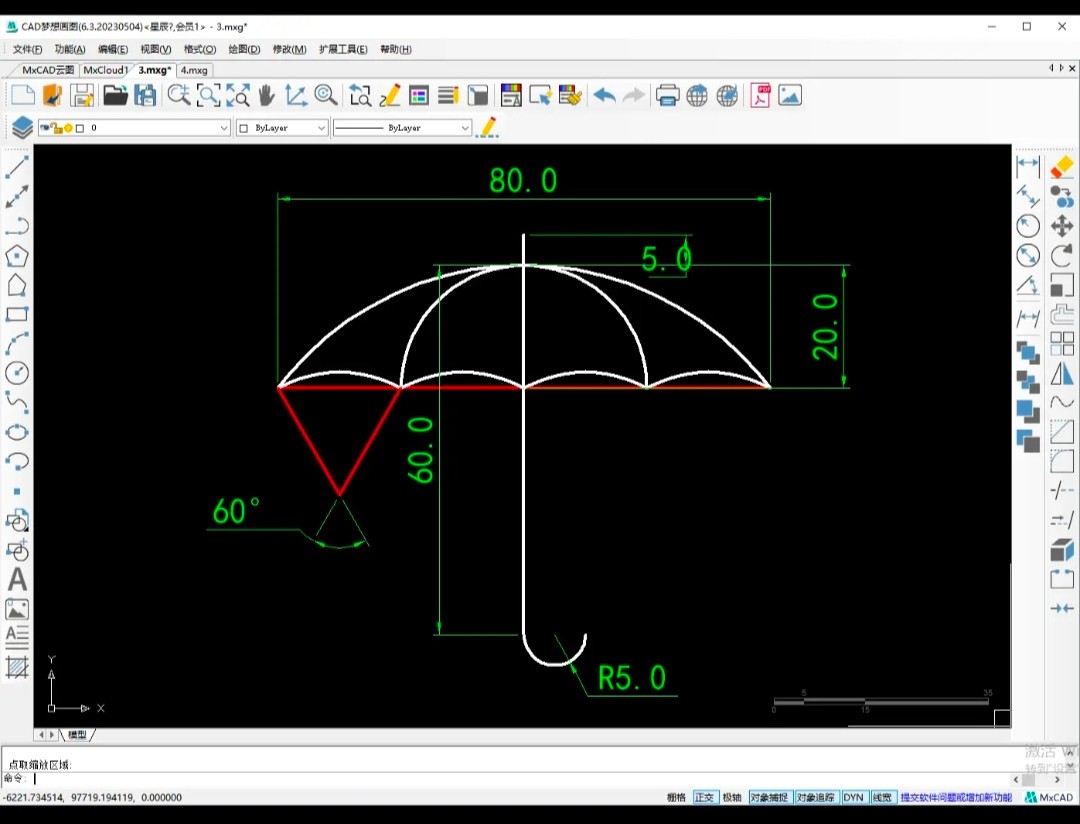The image size is (1080, 824).
Task: Export drawing with the PDF icon
Action: pyautogui.click(x=760, y=95)
